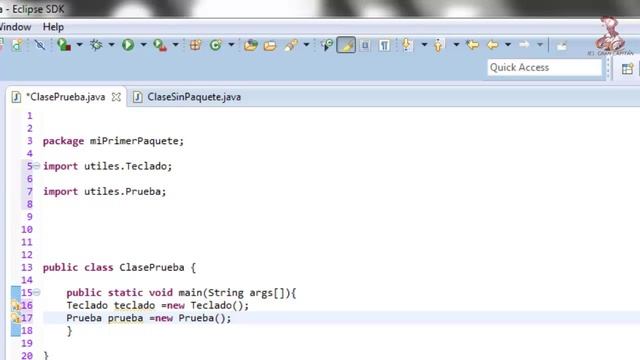The width and height of the screenshot is (640, 360).
Task: Click the warning marker on line 17
Action: [x=16, y=318]
